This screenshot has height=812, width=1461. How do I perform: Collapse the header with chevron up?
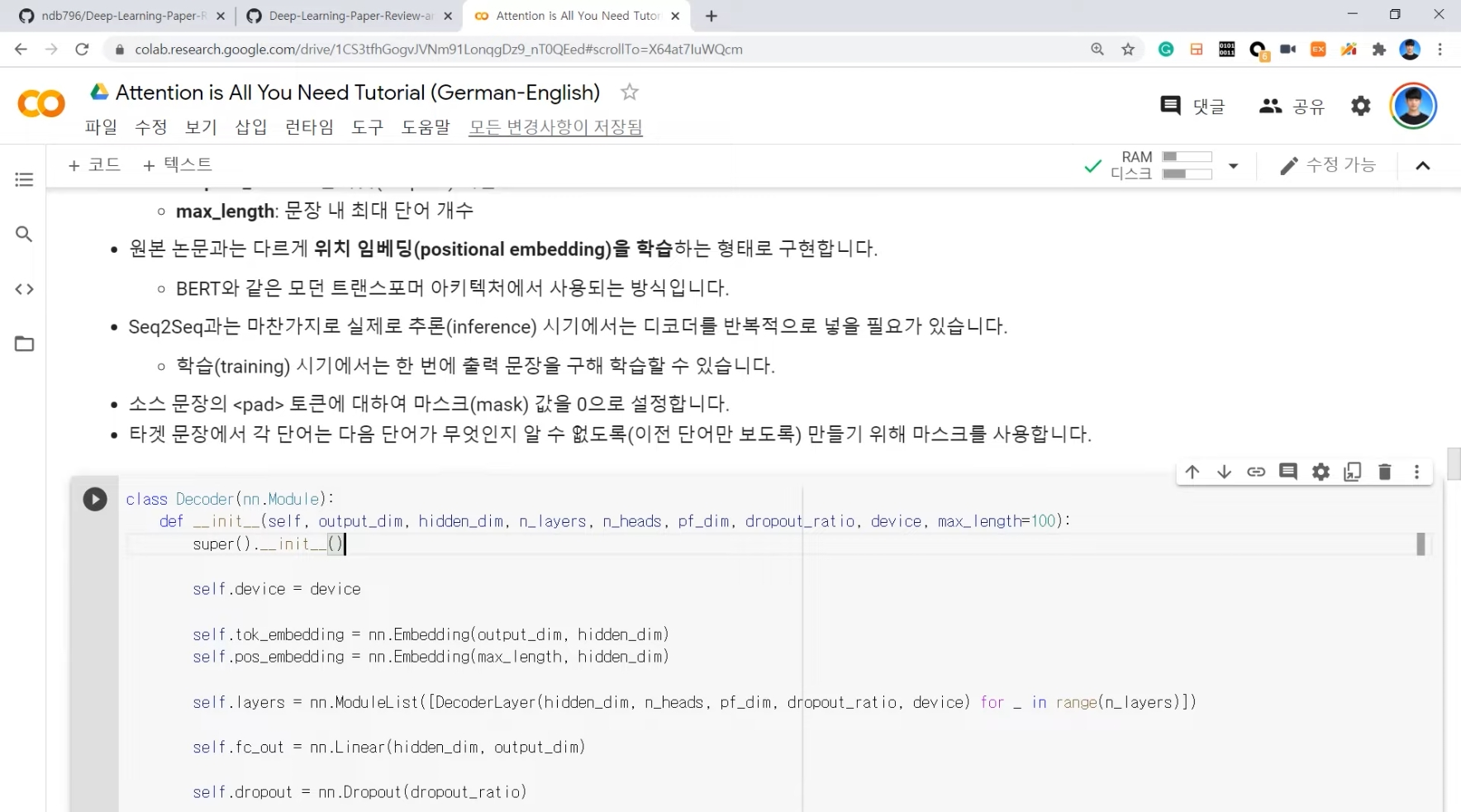1422,166
